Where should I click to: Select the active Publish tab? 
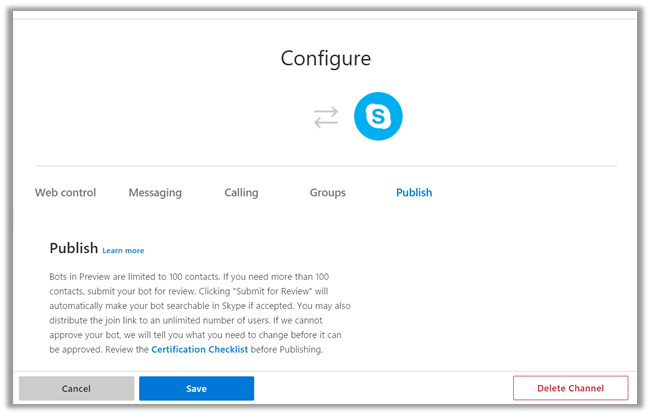414,193
